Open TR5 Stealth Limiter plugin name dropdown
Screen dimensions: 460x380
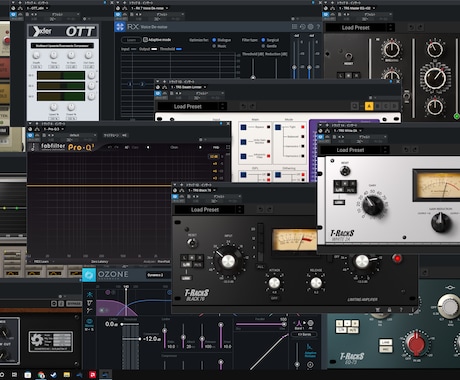205,87
